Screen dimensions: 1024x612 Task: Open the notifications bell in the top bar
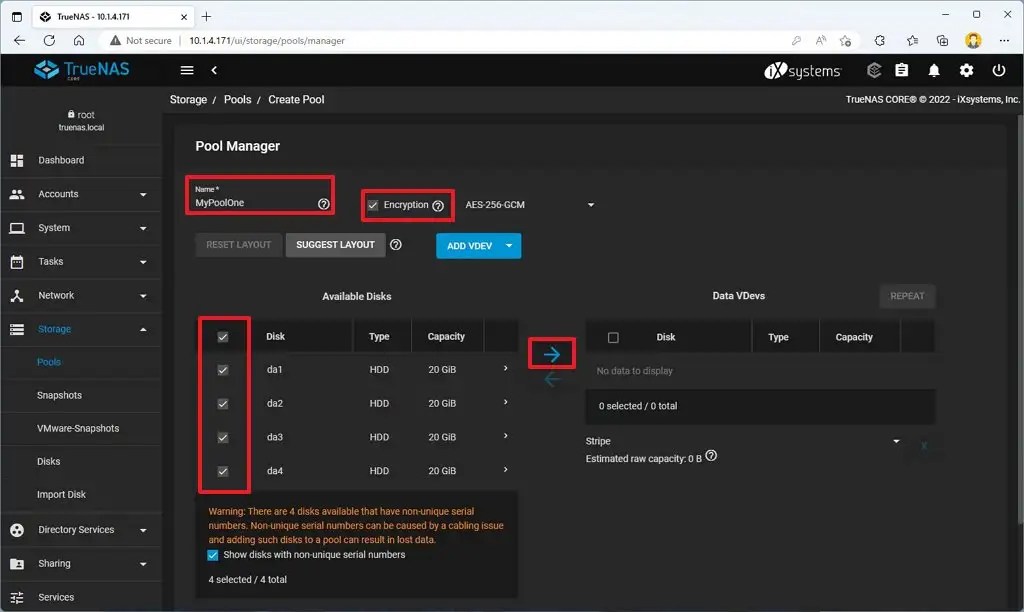(x=932, y=70)
